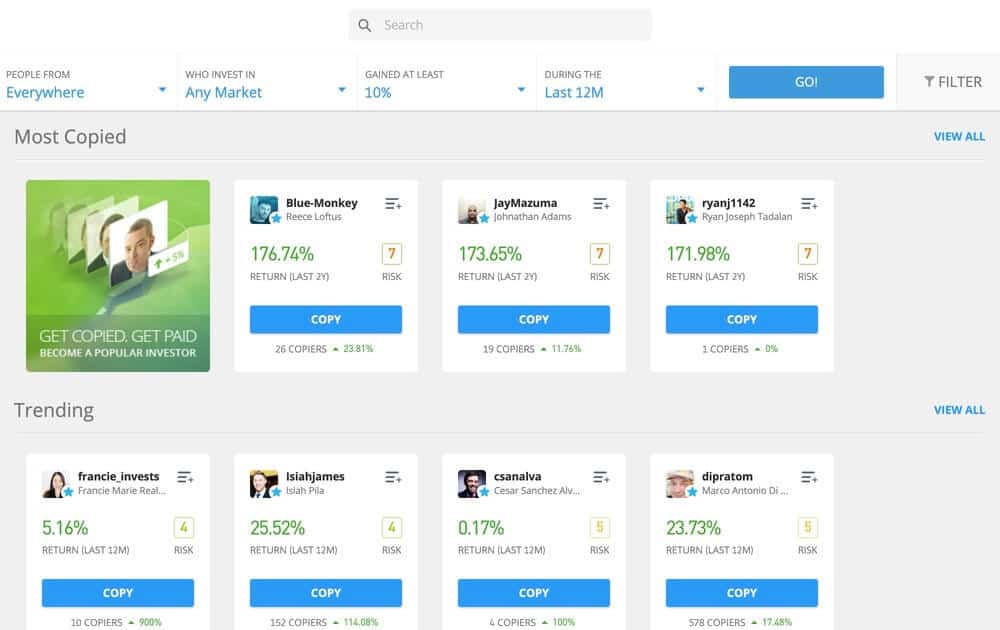Click the 173.65% return value
This screenshot has height=630, width=1000.
pos(490,254)
